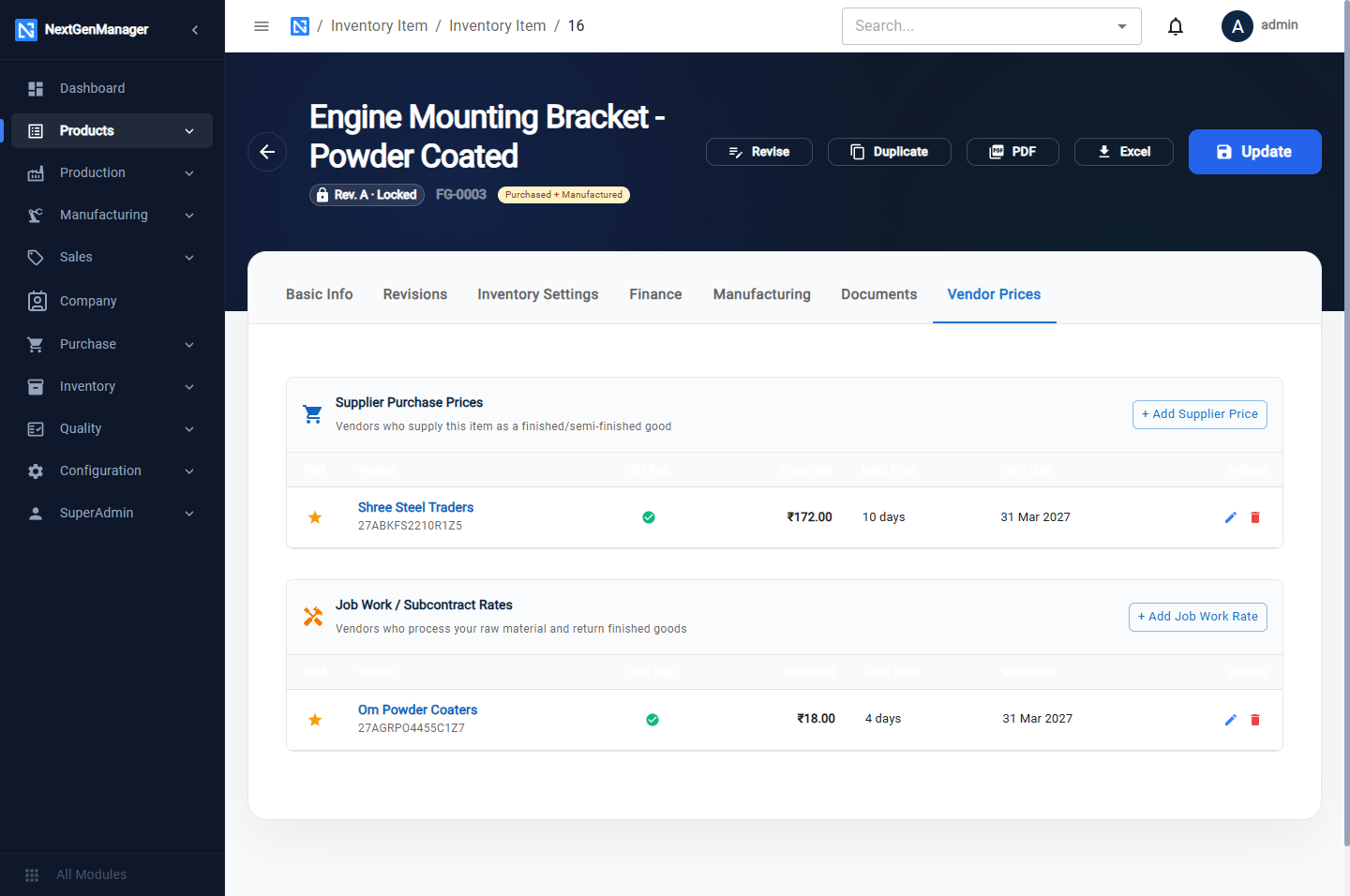Screen dimensions: 1350x896
Task: Switch to the Inventory Settings tab
Action: (x=538, y=294)
